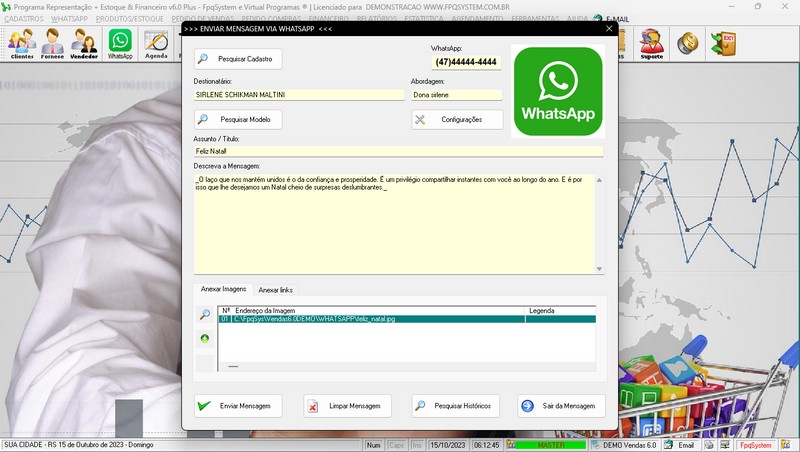Click the time 06:12:45 in status bar

pos(487,445)
